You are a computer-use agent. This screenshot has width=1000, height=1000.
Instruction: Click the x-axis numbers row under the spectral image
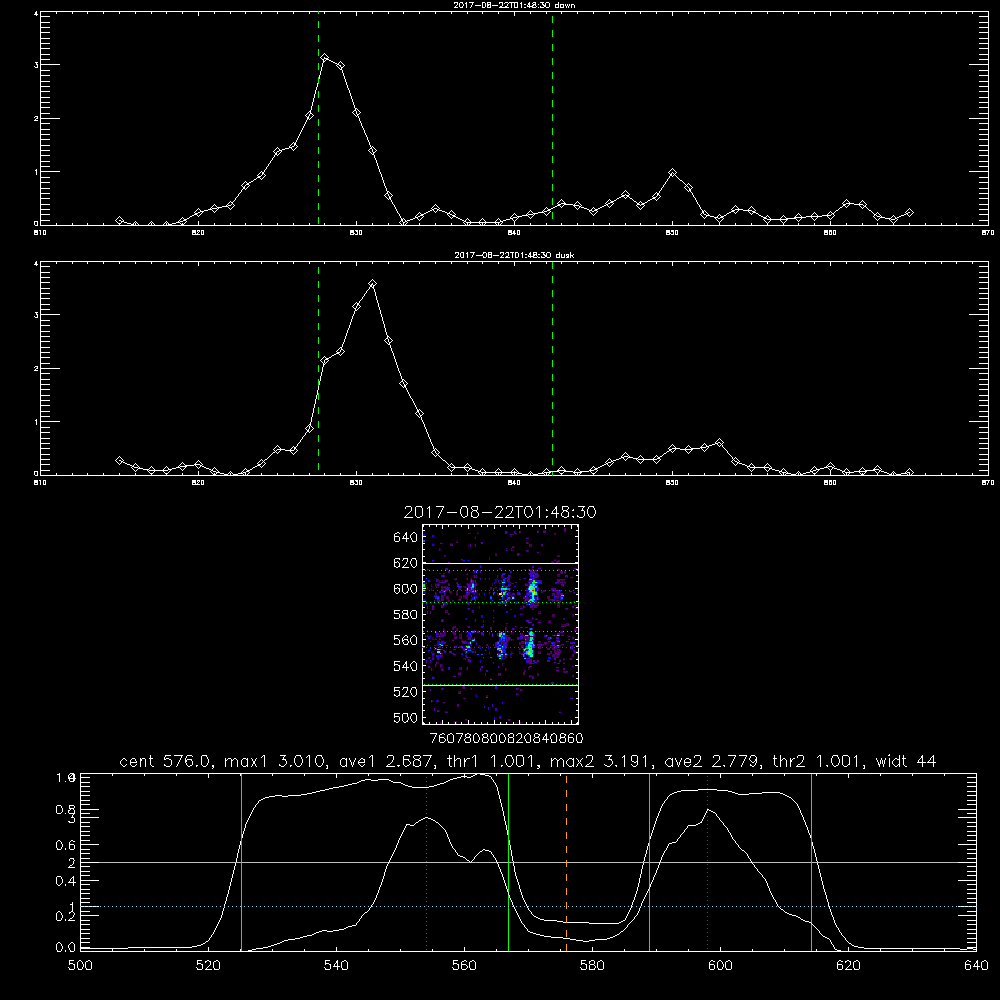click(506, 739)
